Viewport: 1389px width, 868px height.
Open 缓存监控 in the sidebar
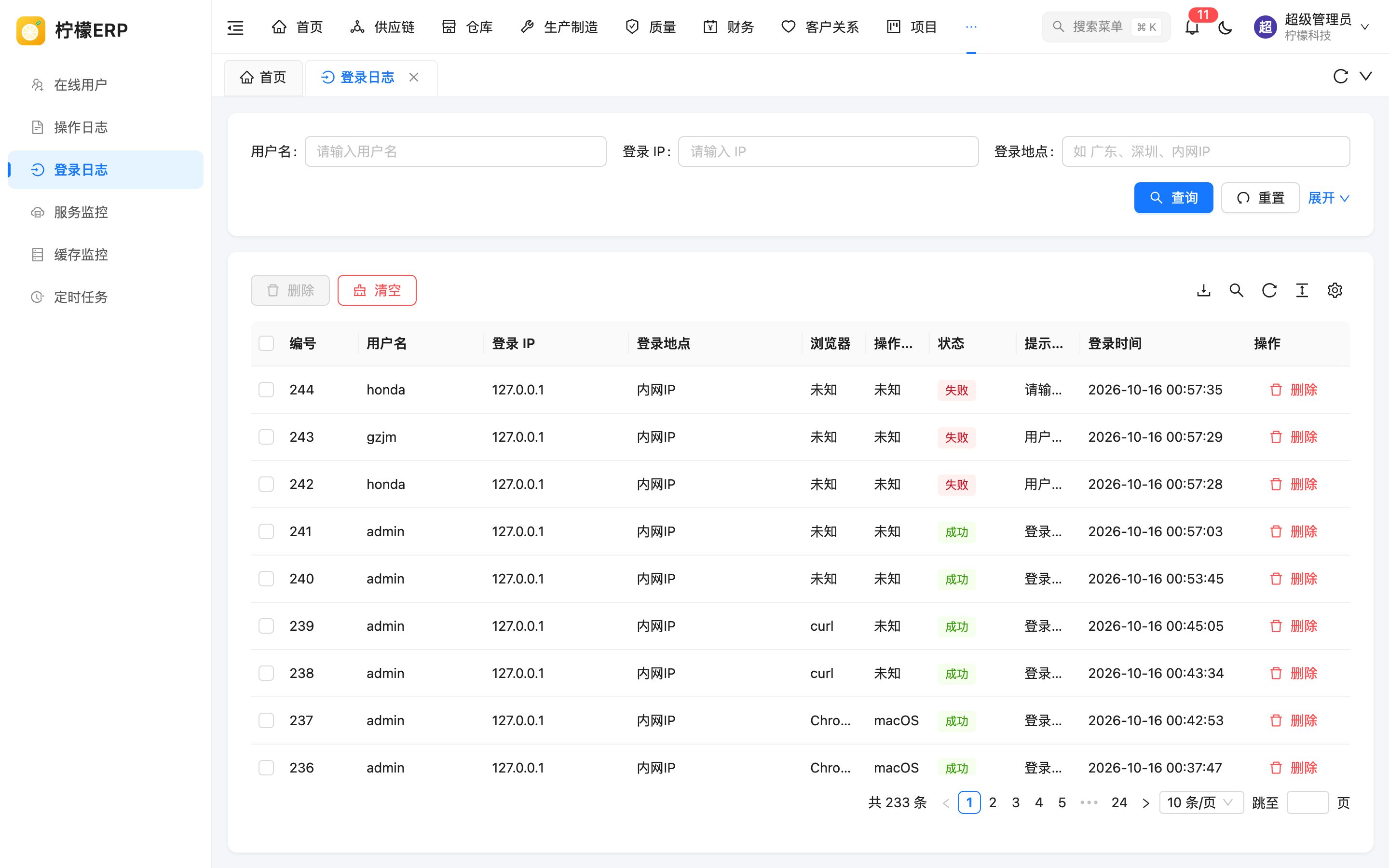pos(106,255)
